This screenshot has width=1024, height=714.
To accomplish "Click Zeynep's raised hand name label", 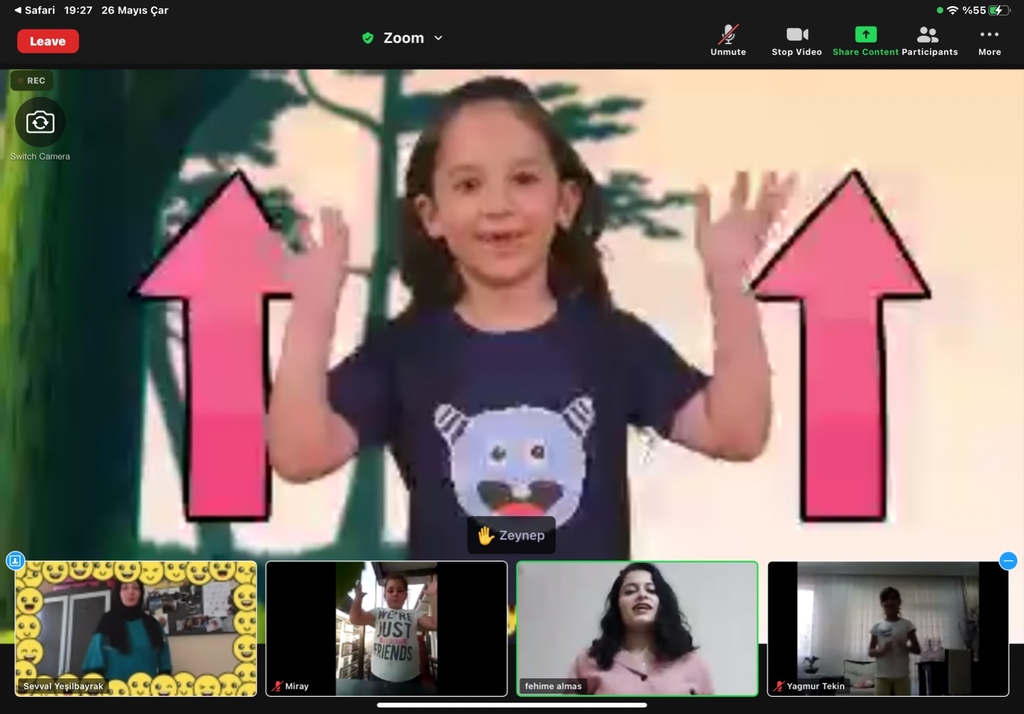I will (x=511, y=536).
